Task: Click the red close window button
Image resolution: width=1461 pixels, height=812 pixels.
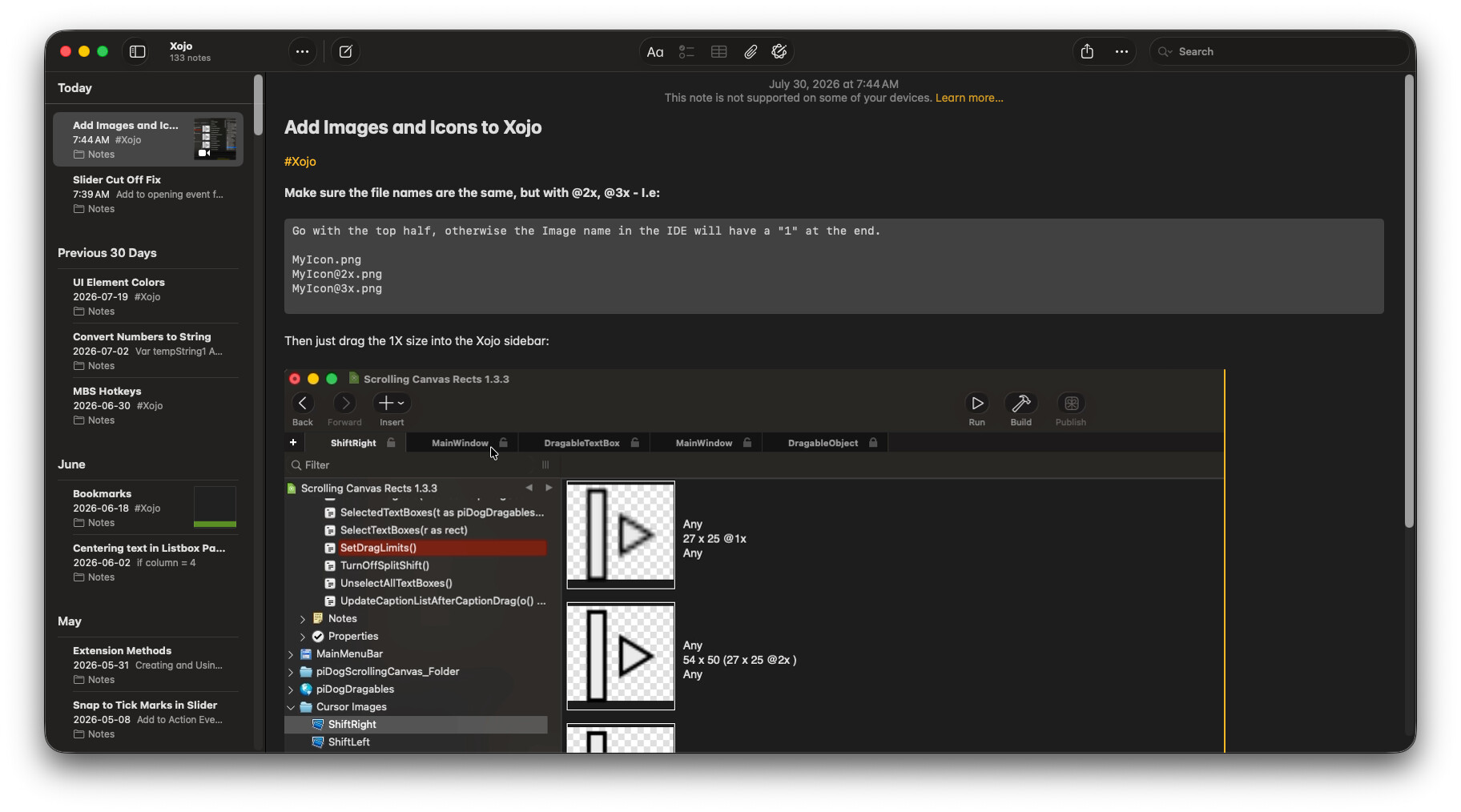Action: click(66, 51)
